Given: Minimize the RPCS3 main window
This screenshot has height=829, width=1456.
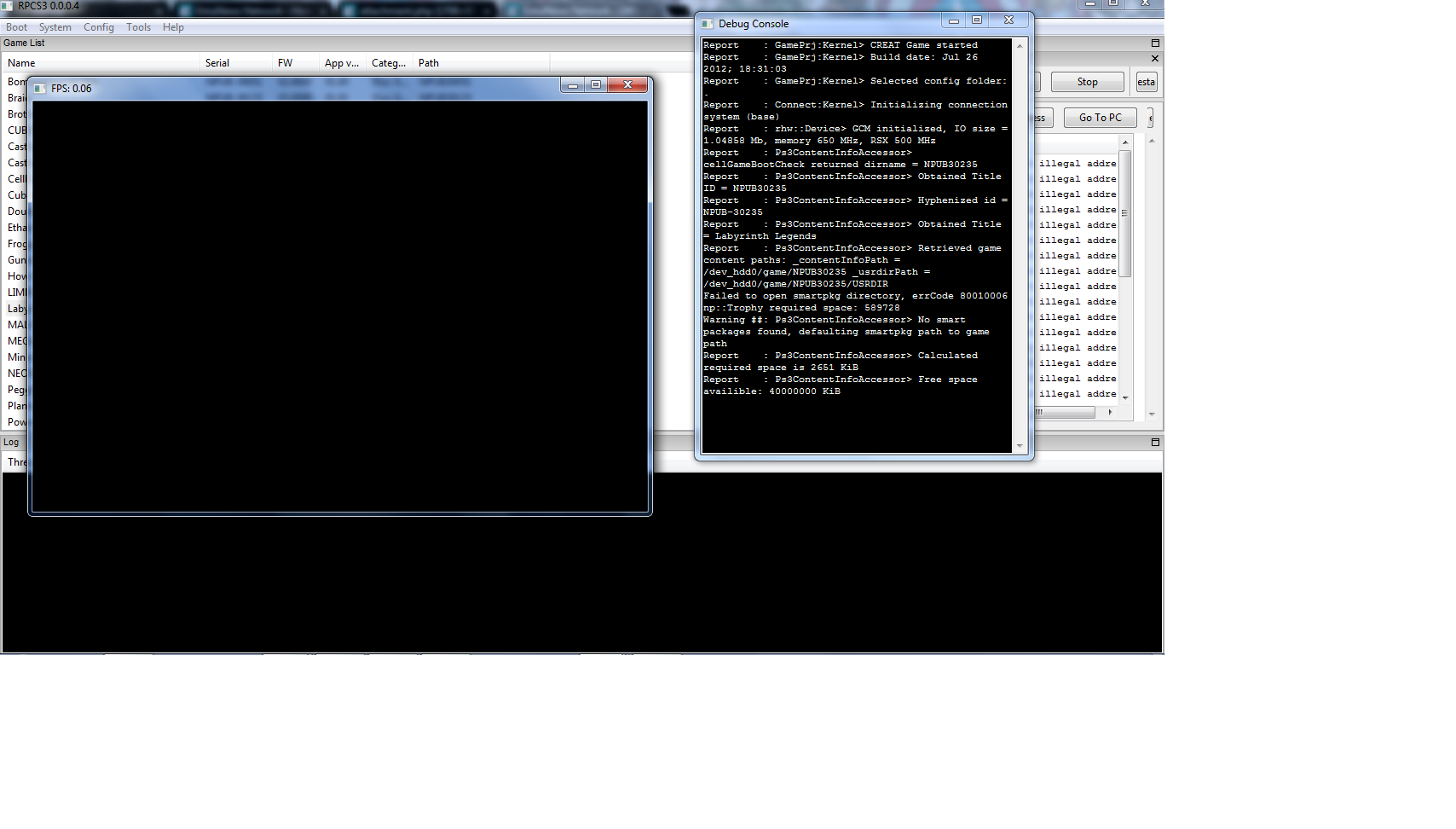Looking at the screenshot, I should (x=1090, y=3).
